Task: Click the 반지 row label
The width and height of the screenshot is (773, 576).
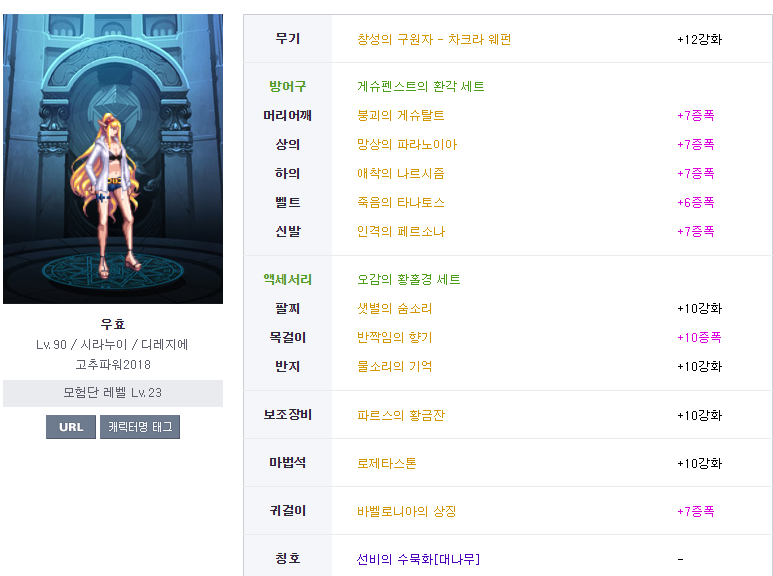Action: (x=287, y=366)
